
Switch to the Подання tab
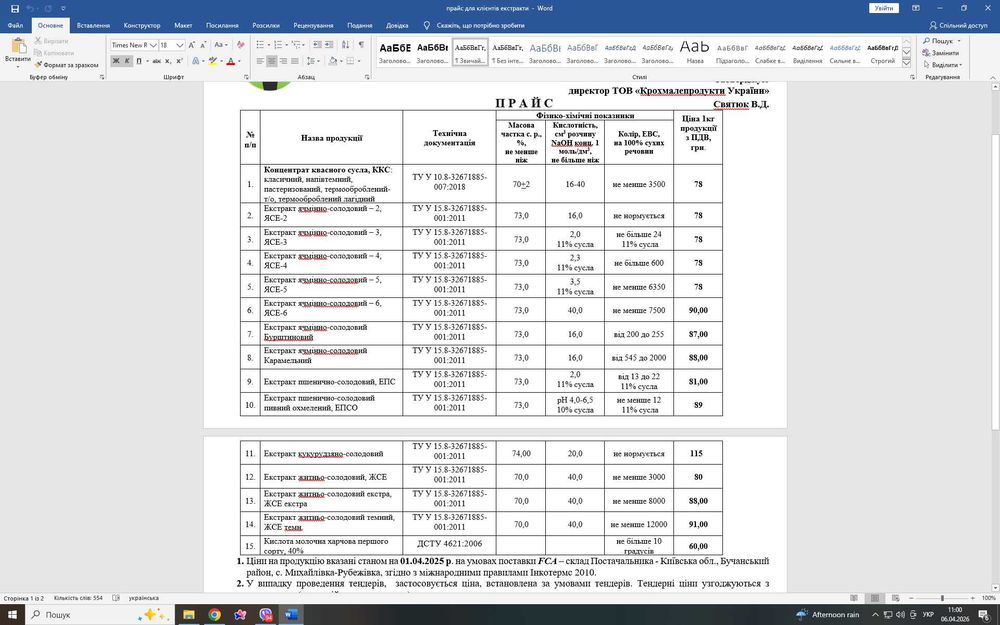pos(360,26)
